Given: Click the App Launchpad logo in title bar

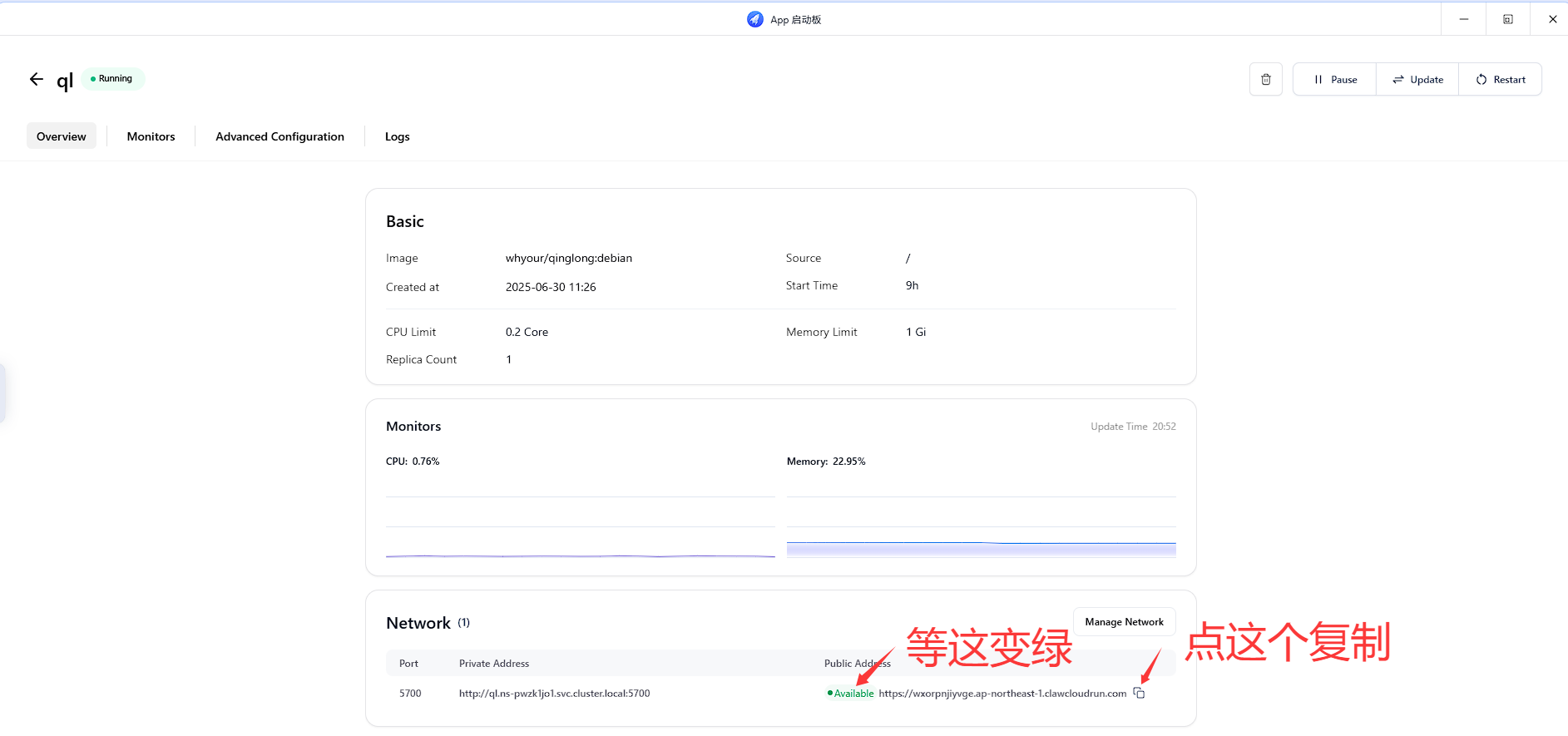Looking at the screenshot, I should [x=754, y=19].
